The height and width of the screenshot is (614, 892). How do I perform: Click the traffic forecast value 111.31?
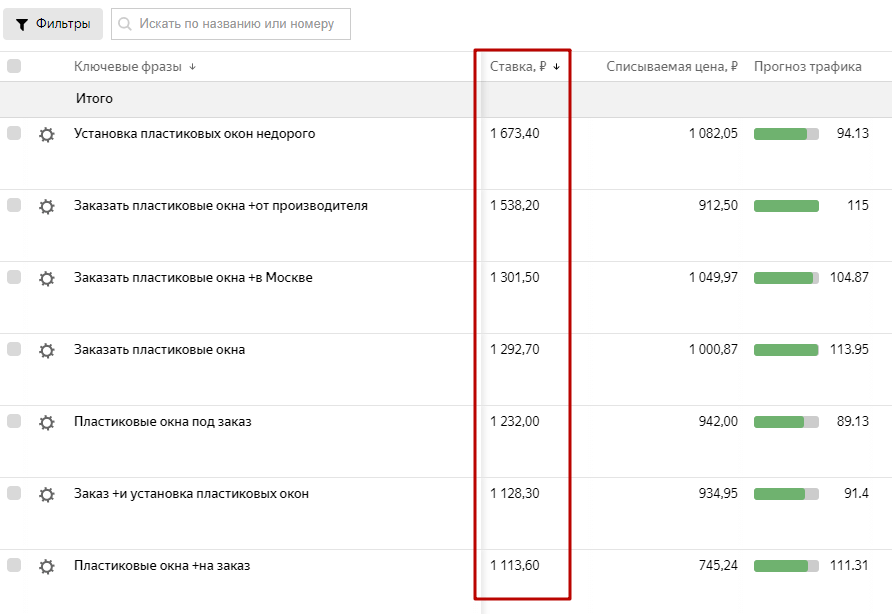[849, 565]
